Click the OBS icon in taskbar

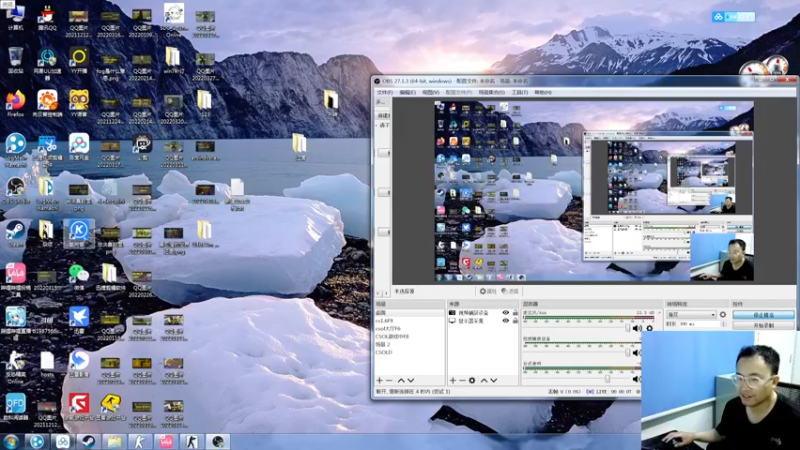[218, 441]
